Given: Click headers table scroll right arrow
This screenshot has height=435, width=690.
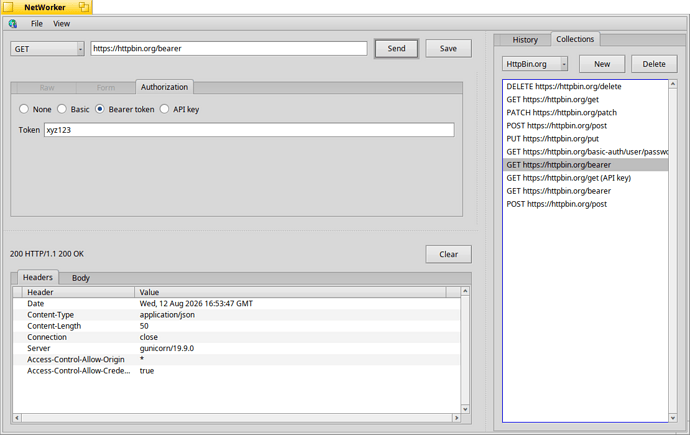Looking at the screenshot, I should tap(456, 418).
